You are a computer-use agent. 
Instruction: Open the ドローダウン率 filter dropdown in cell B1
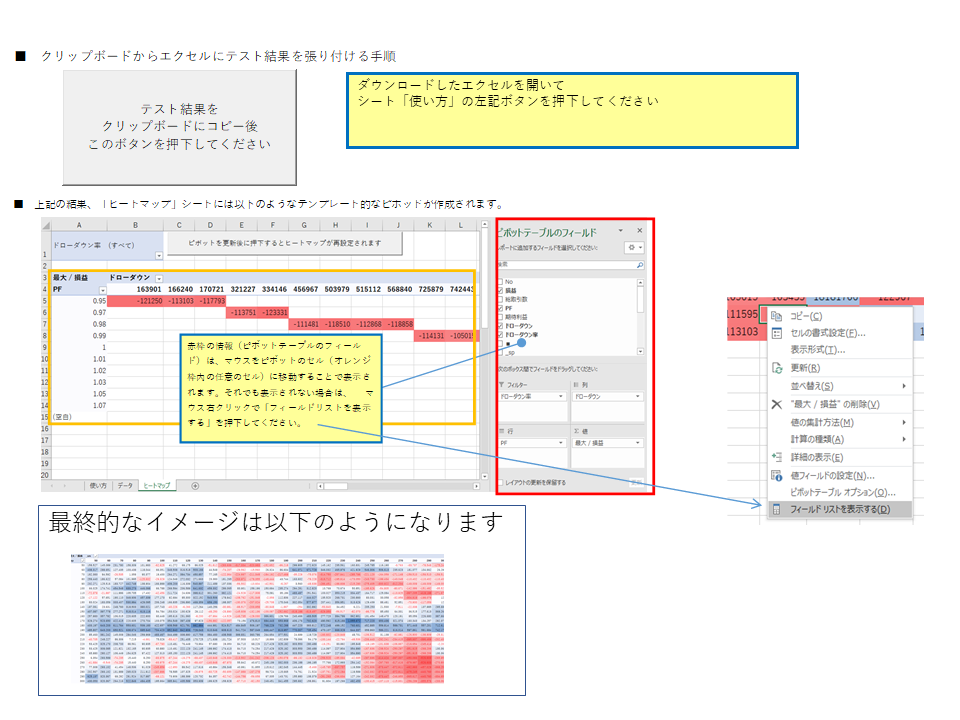point(159,255)
